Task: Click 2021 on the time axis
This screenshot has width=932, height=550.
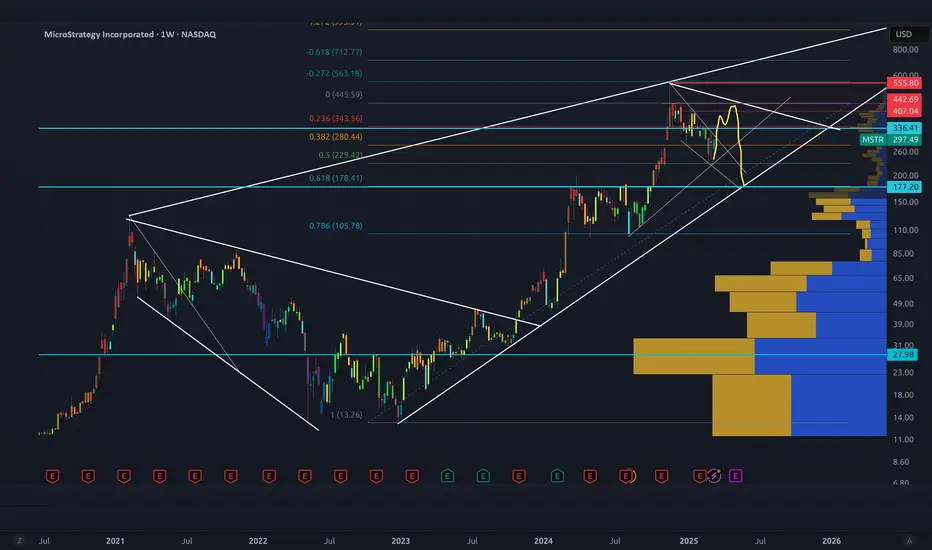Action: tap(115, 540)
